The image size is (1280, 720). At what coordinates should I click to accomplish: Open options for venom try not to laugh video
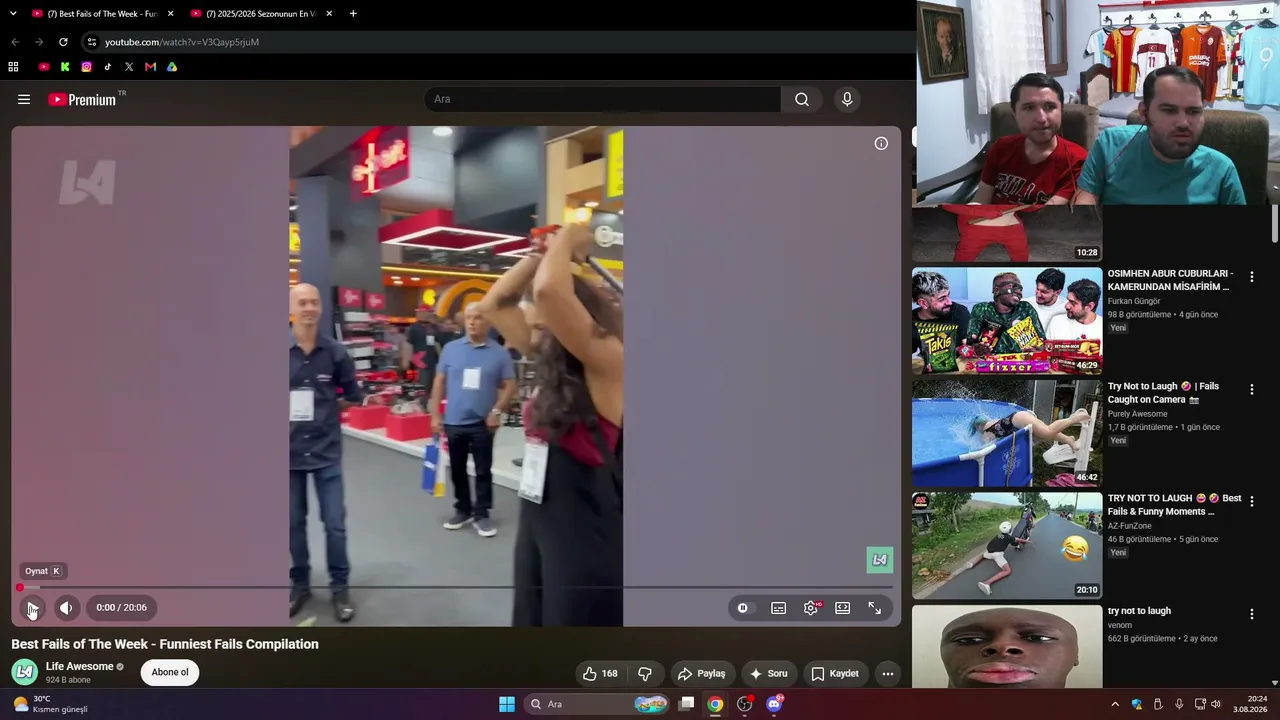(1251, 614)
